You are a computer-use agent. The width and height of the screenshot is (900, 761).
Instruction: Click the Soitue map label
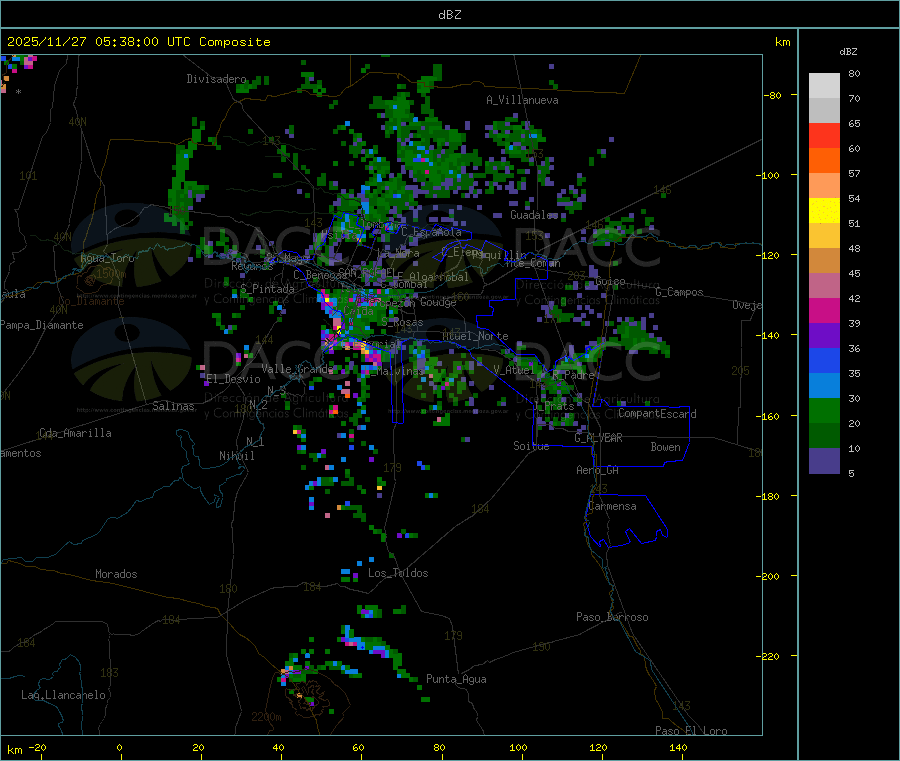tap(531, 446)
